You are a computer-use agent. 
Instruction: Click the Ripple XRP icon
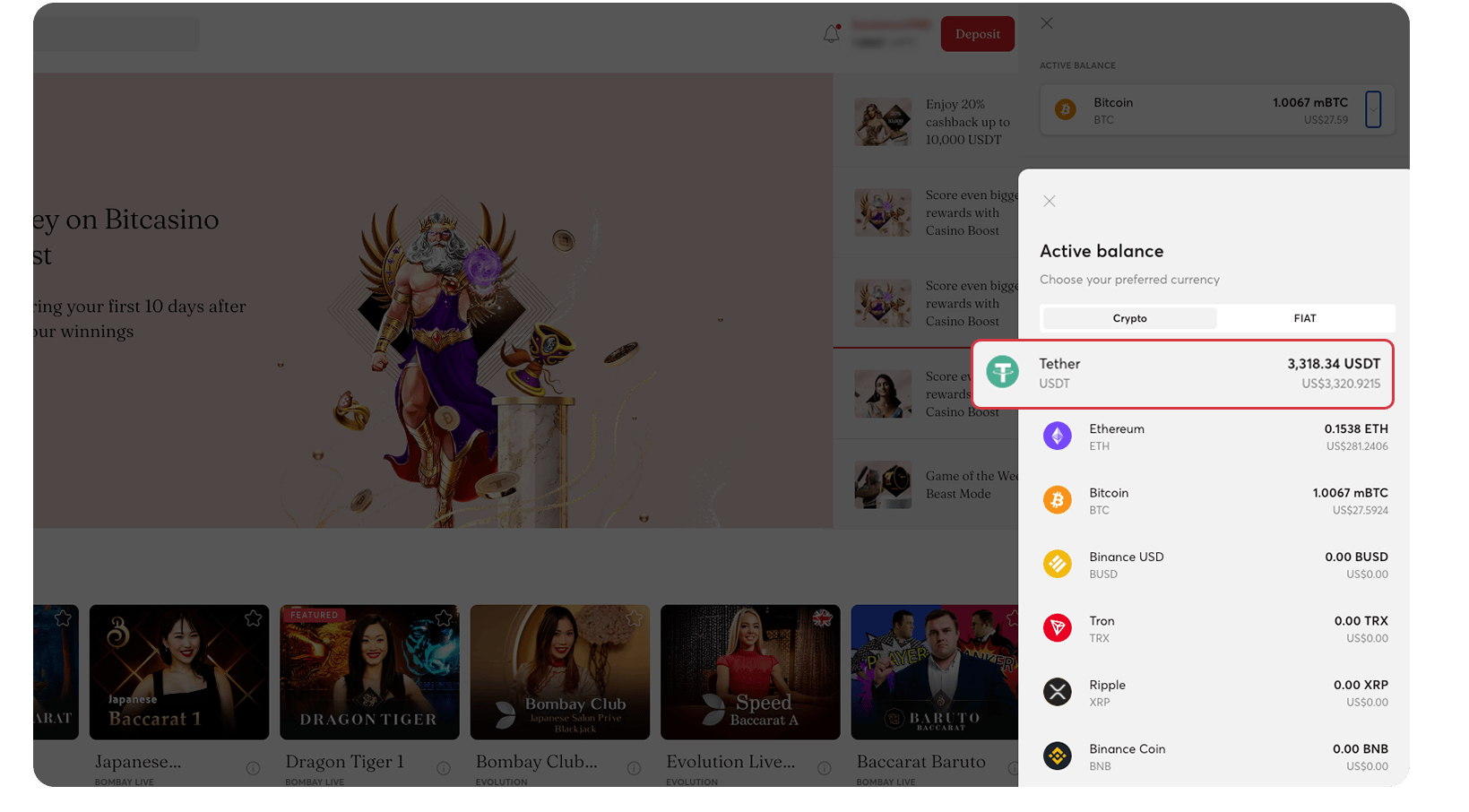click(1057, 692)
